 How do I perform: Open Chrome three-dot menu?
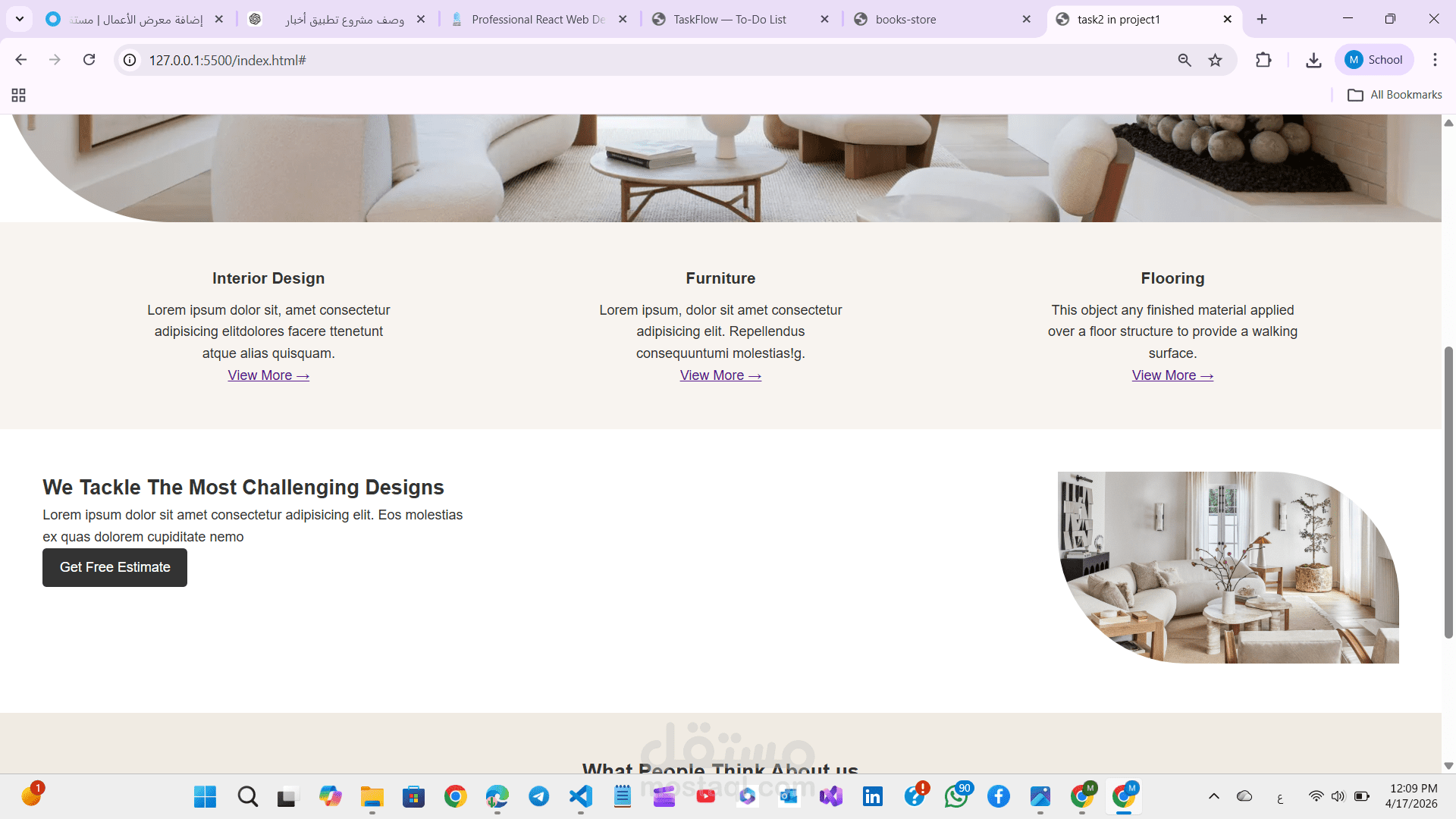(x=1434, y=60)
